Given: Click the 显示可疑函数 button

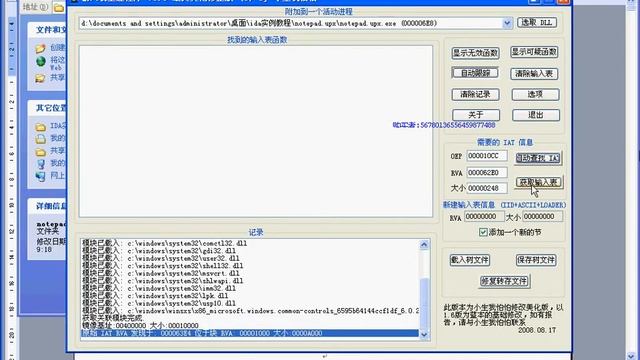Looking at the screenshot, I should 534,52.
